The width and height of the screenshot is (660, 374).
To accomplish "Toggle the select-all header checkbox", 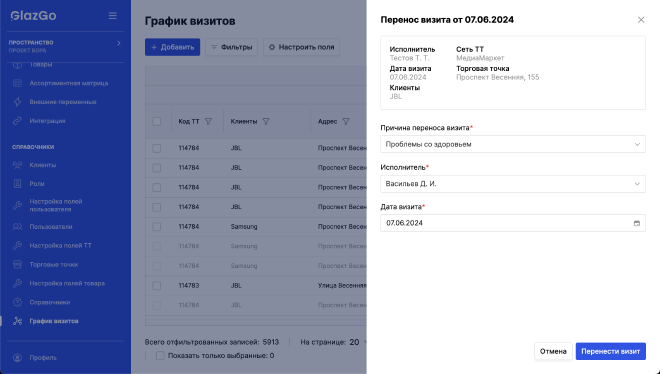I will click(x=157, y=121).
